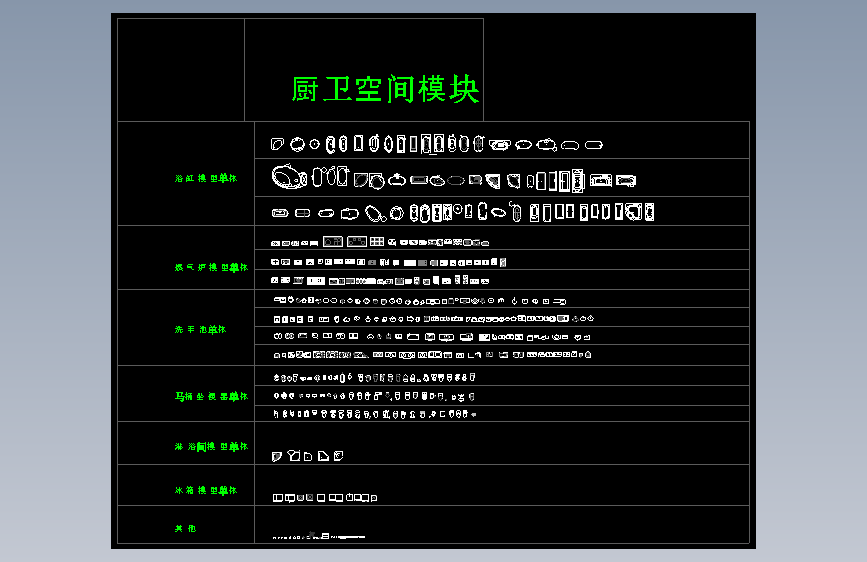Click the 浴缸模型单体 row label

(206, 178)
